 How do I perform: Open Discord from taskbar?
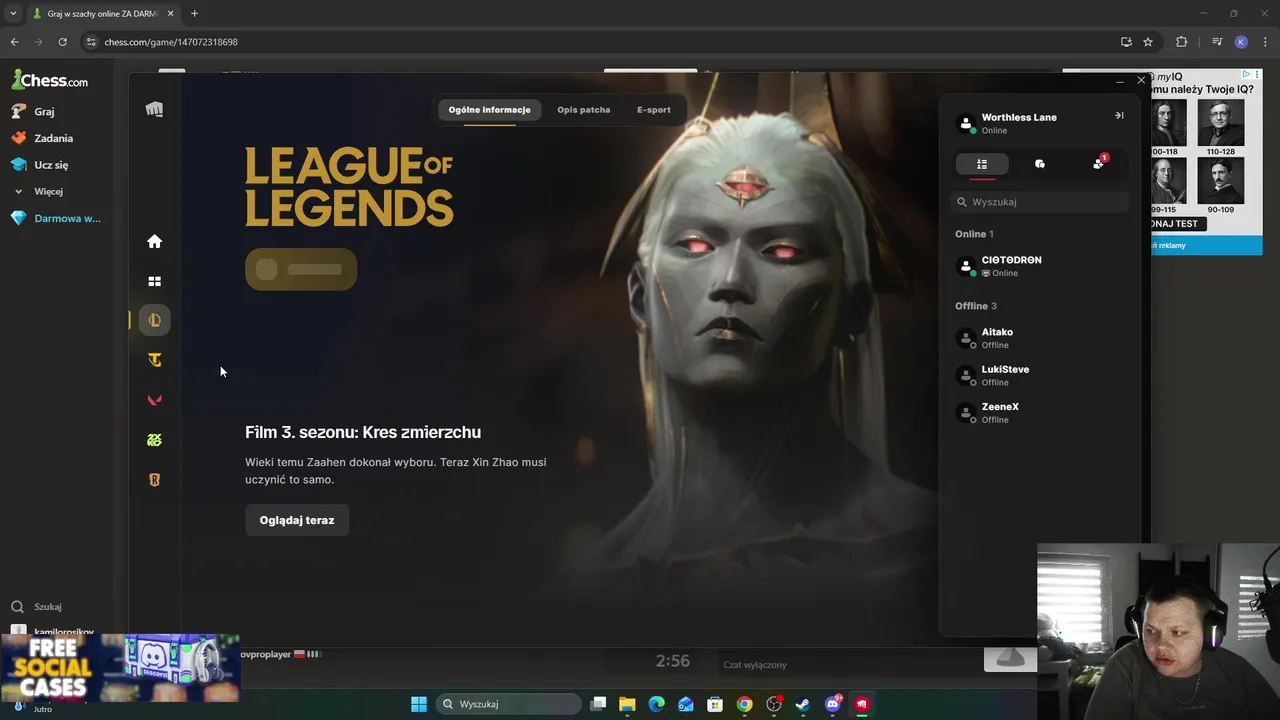[833, 704]
